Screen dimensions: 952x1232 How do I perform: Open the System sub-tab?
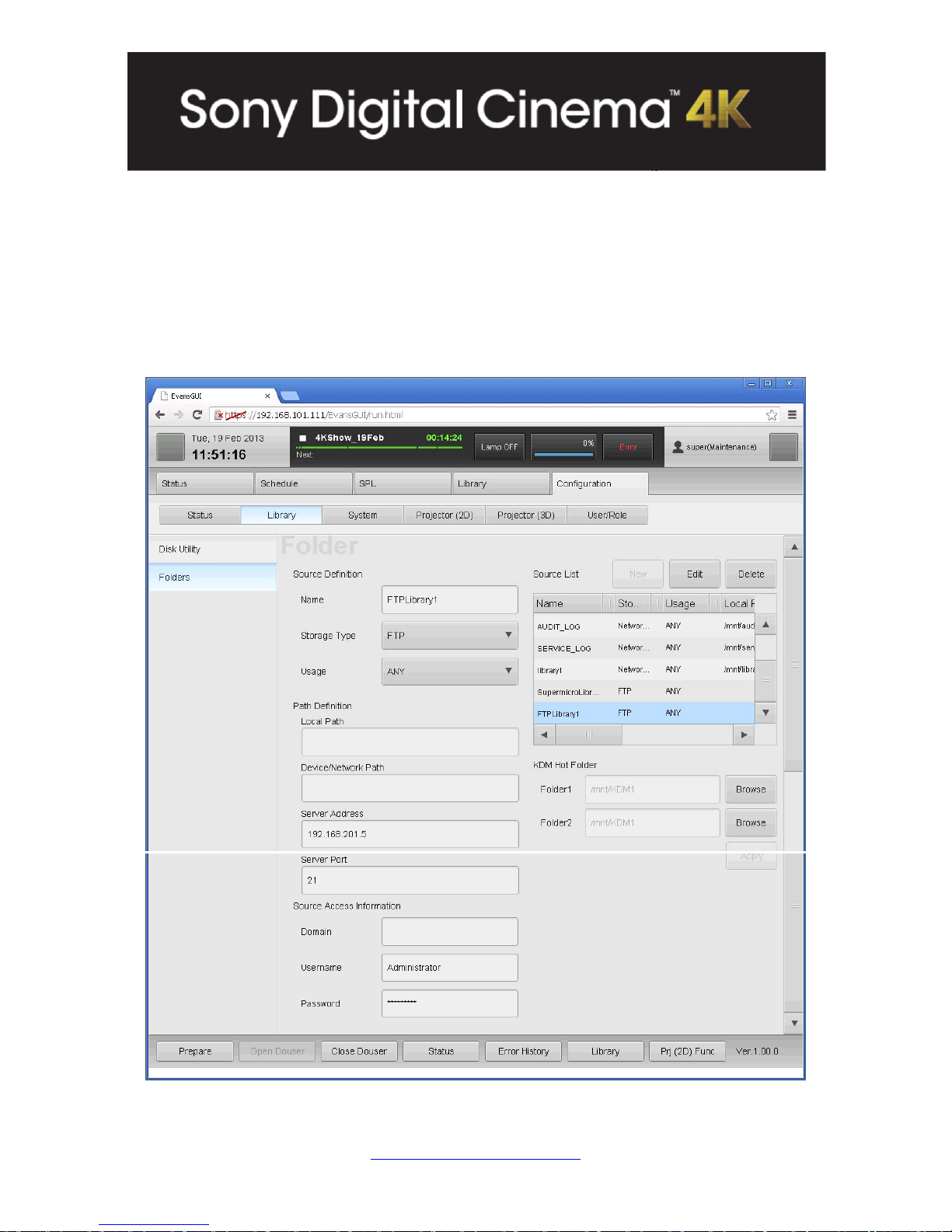coord(363,515)
